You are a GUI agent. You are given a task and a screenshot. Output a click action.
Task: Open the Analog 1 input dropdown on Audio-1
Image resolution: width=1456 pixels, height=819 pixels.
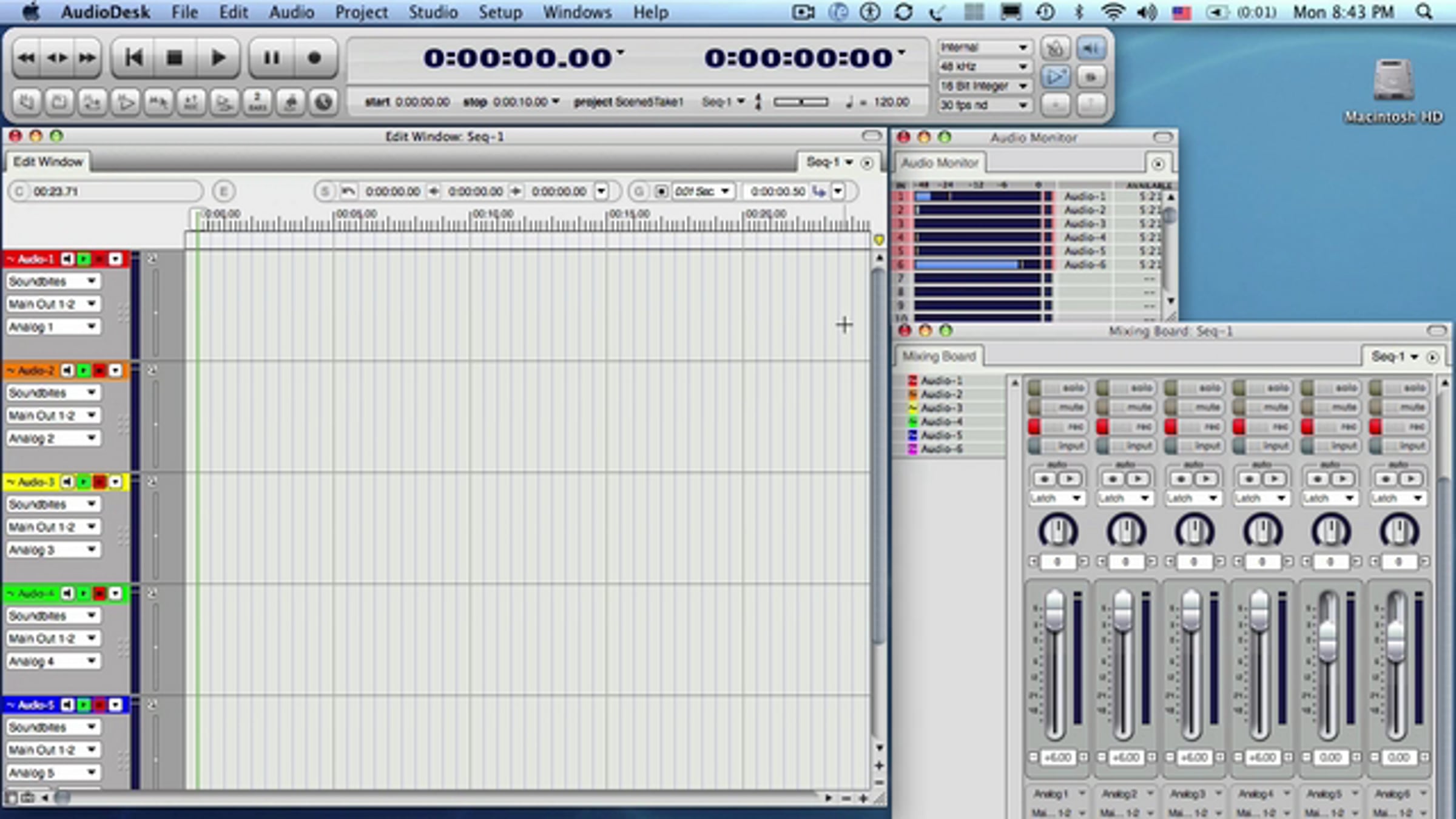point(53,327)
